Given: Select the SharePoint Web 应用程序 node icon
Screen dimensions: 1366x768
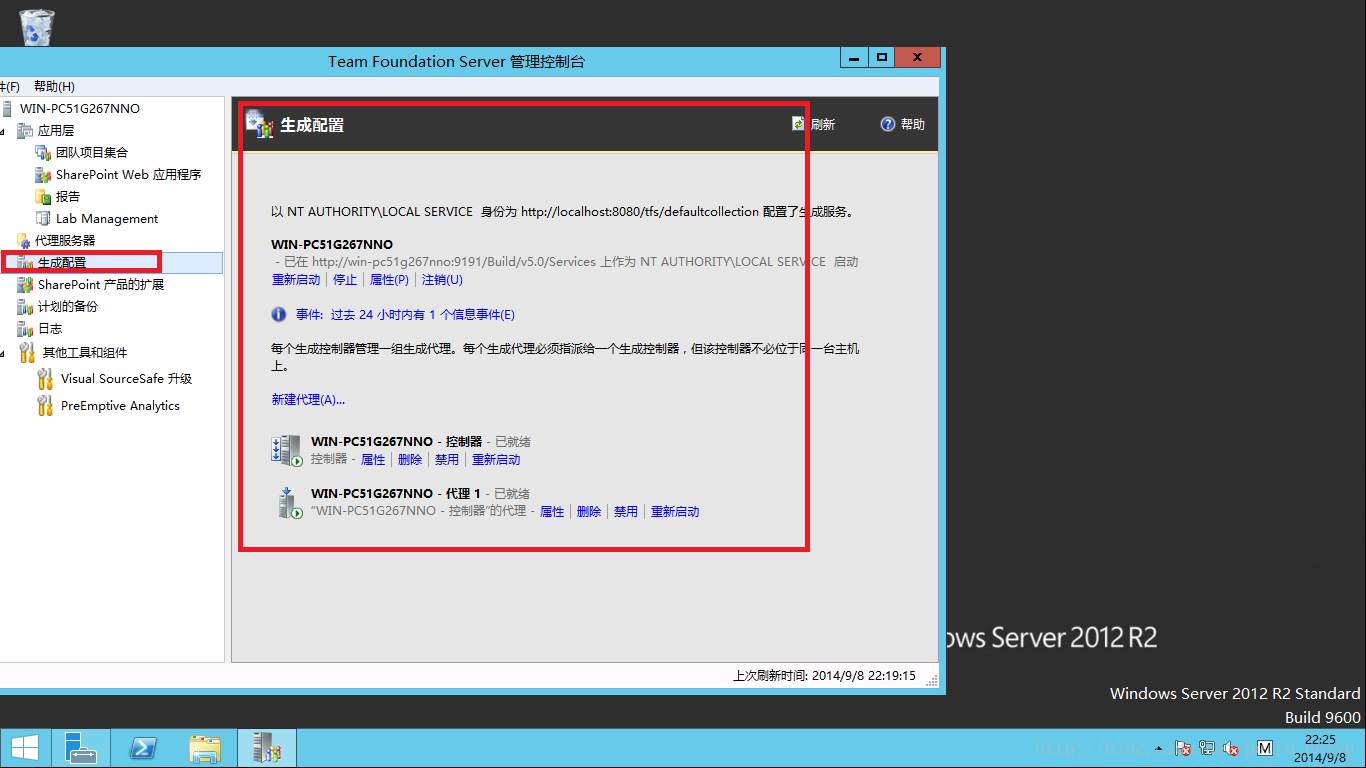Looking at the screenshot, I should click(x=43, y=174).
